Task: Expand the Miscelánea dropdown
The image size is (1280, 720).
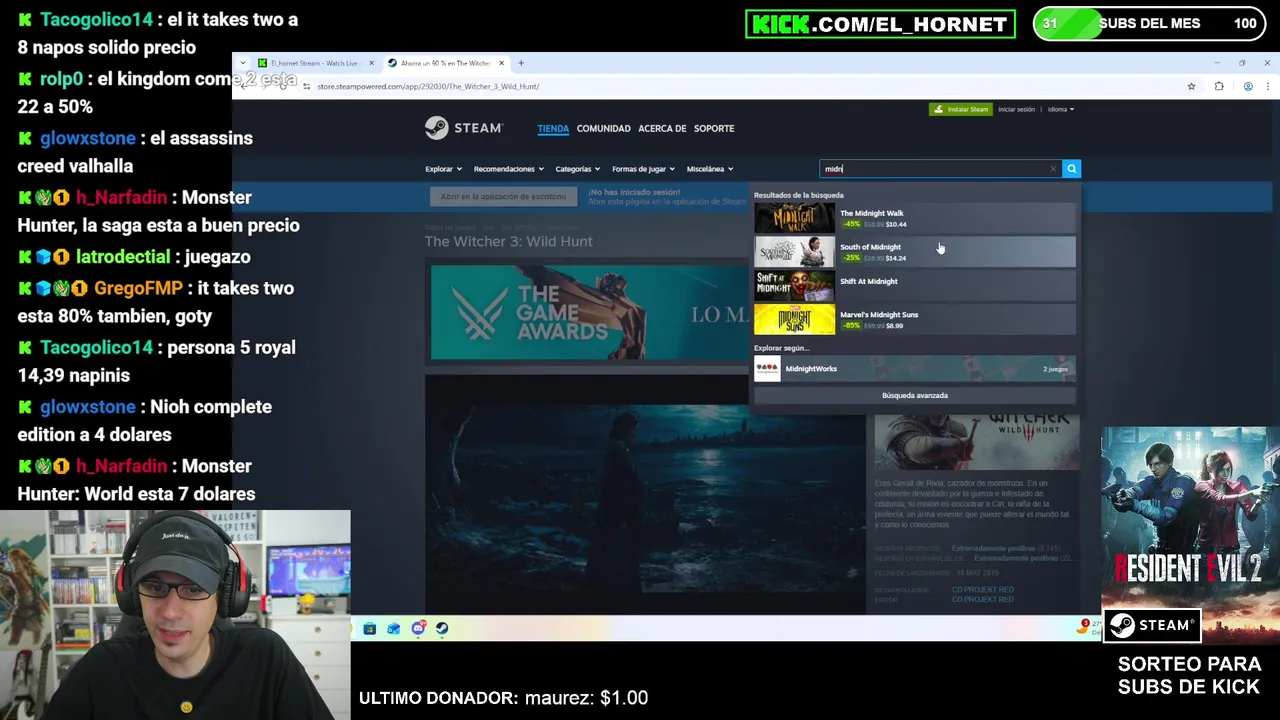Action: [x=709, y=169]
